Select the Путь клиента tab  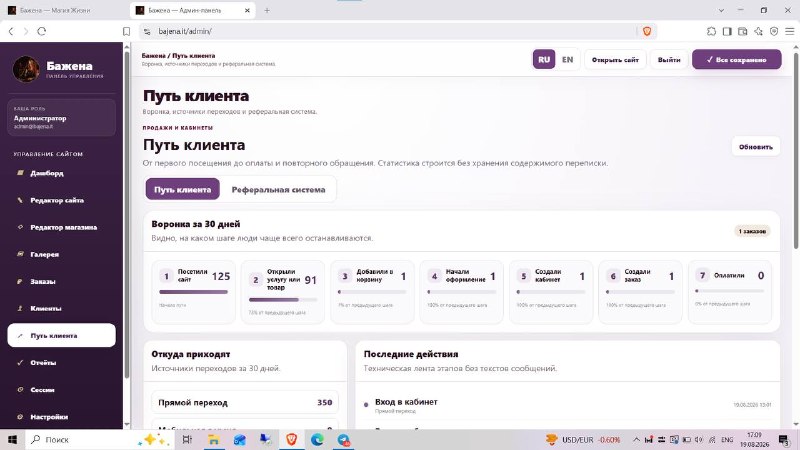click(x=183, y=189)
